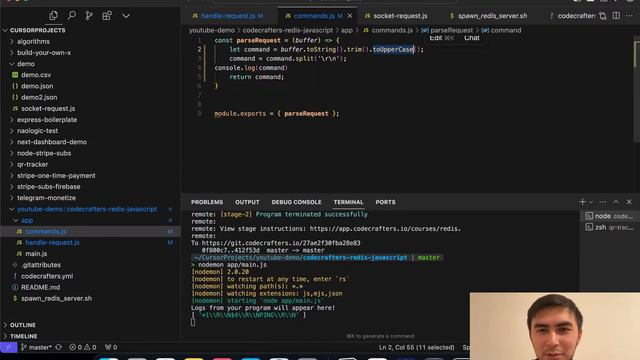Switch to socket-request.js editor tab
The image size is (640, 360).
(x=396, y=16)
